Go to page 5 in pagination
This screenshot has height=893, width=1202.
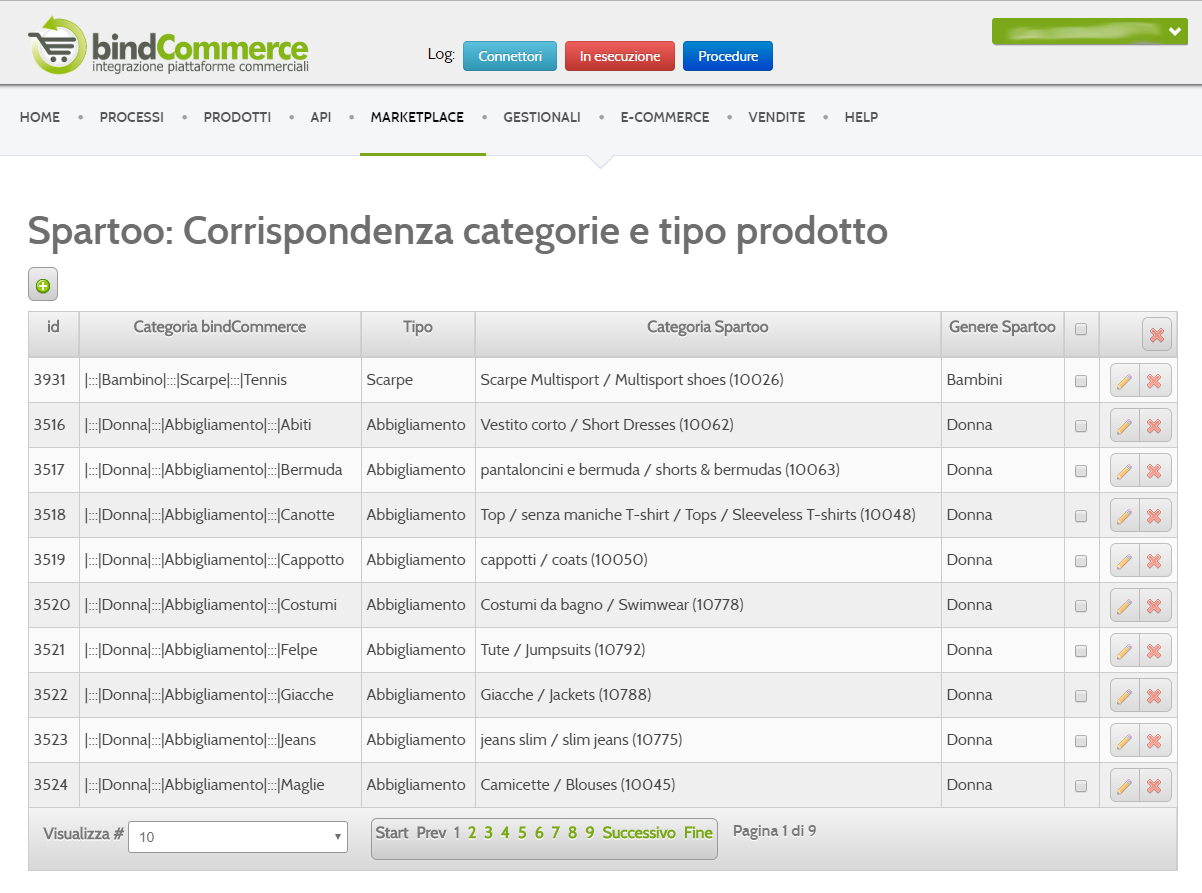point(522,832)
